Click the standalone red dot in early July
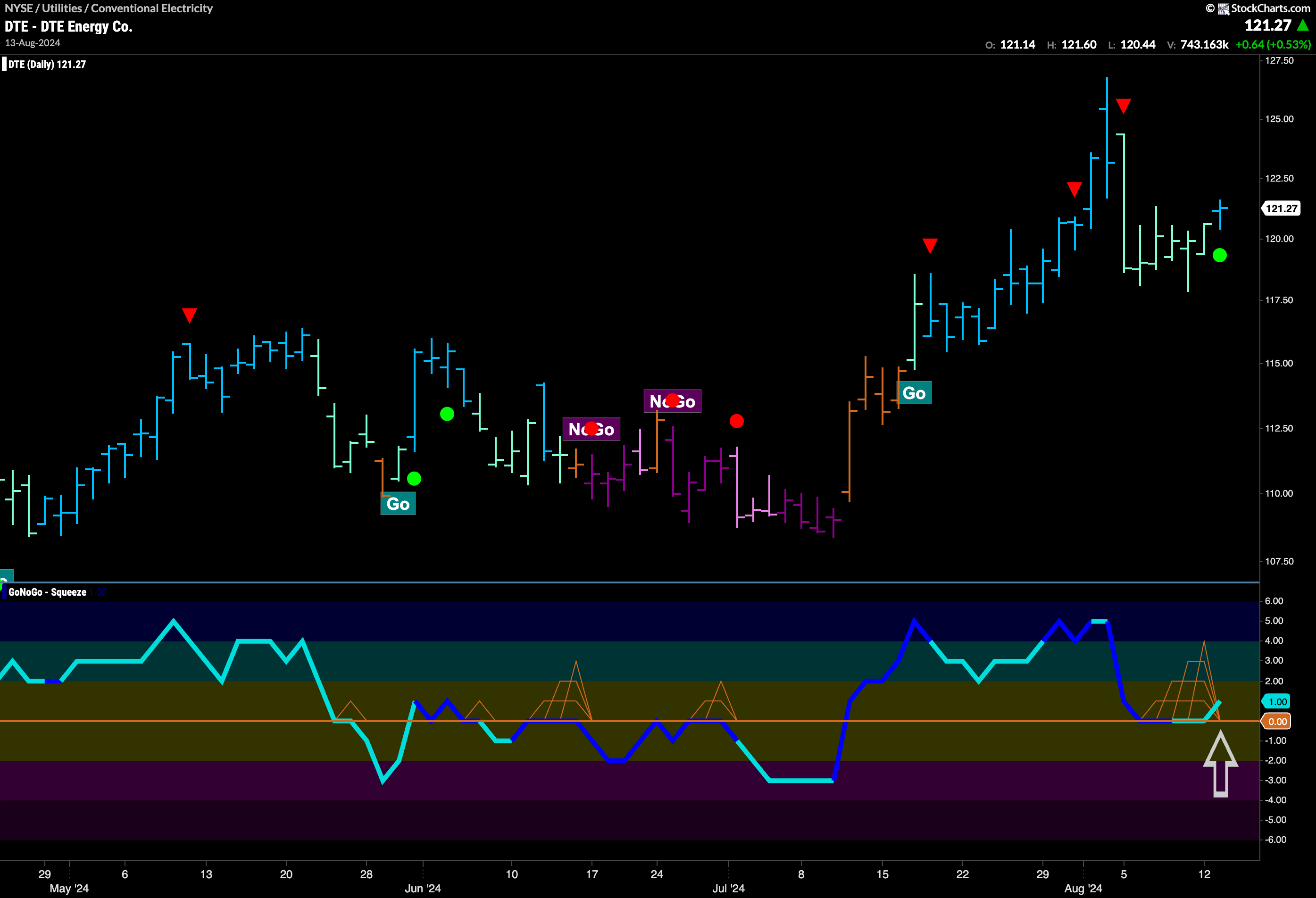Image resolution: width=1316 pixels, height=898 pixels. [x=737, y=421]
